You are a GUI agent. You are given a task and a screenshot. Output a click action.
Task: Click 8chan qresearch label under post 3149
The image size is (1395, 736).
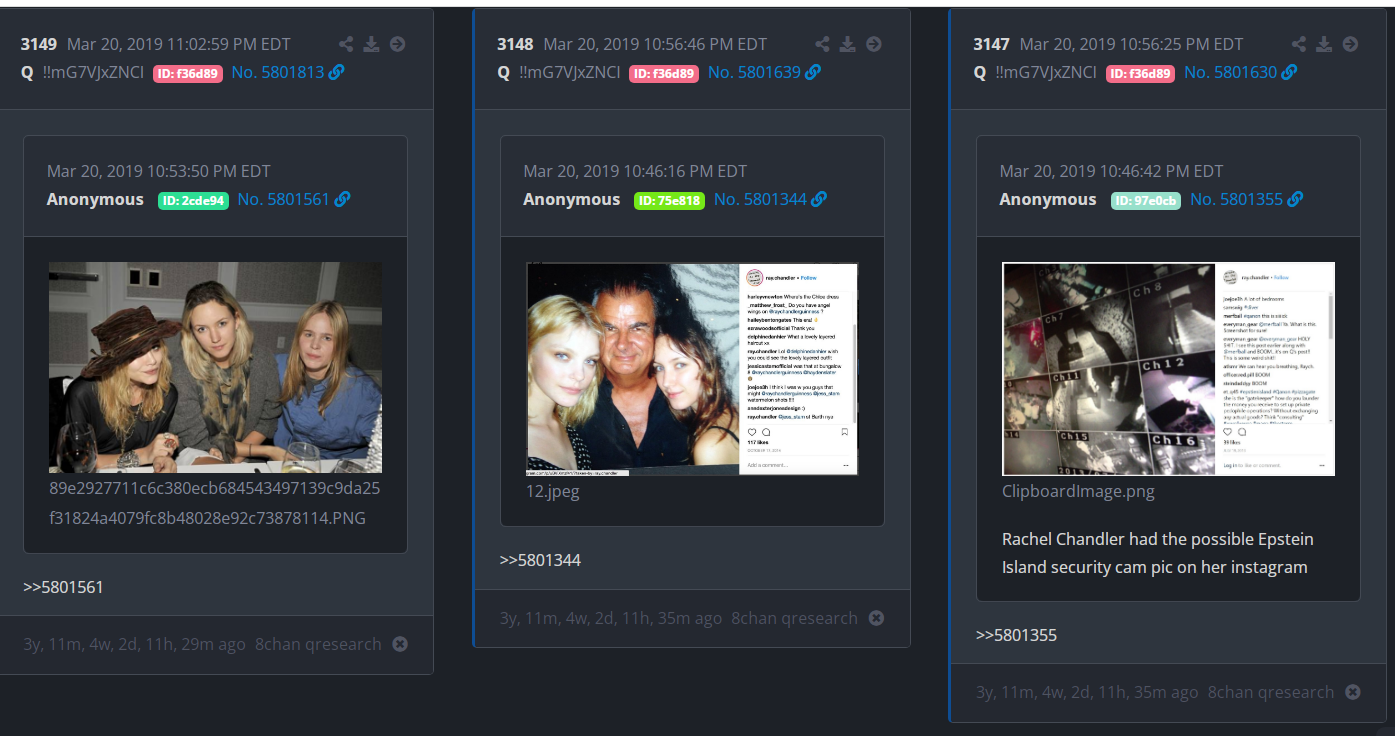pyautogui.click(x=318, y=644)
